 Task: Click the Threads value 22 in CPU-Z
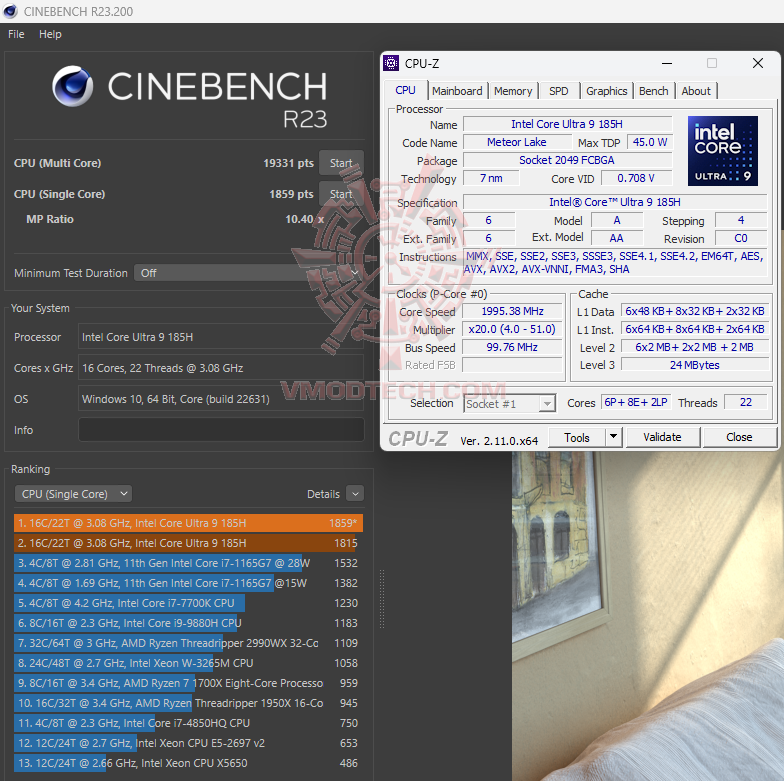pos(746,402)
